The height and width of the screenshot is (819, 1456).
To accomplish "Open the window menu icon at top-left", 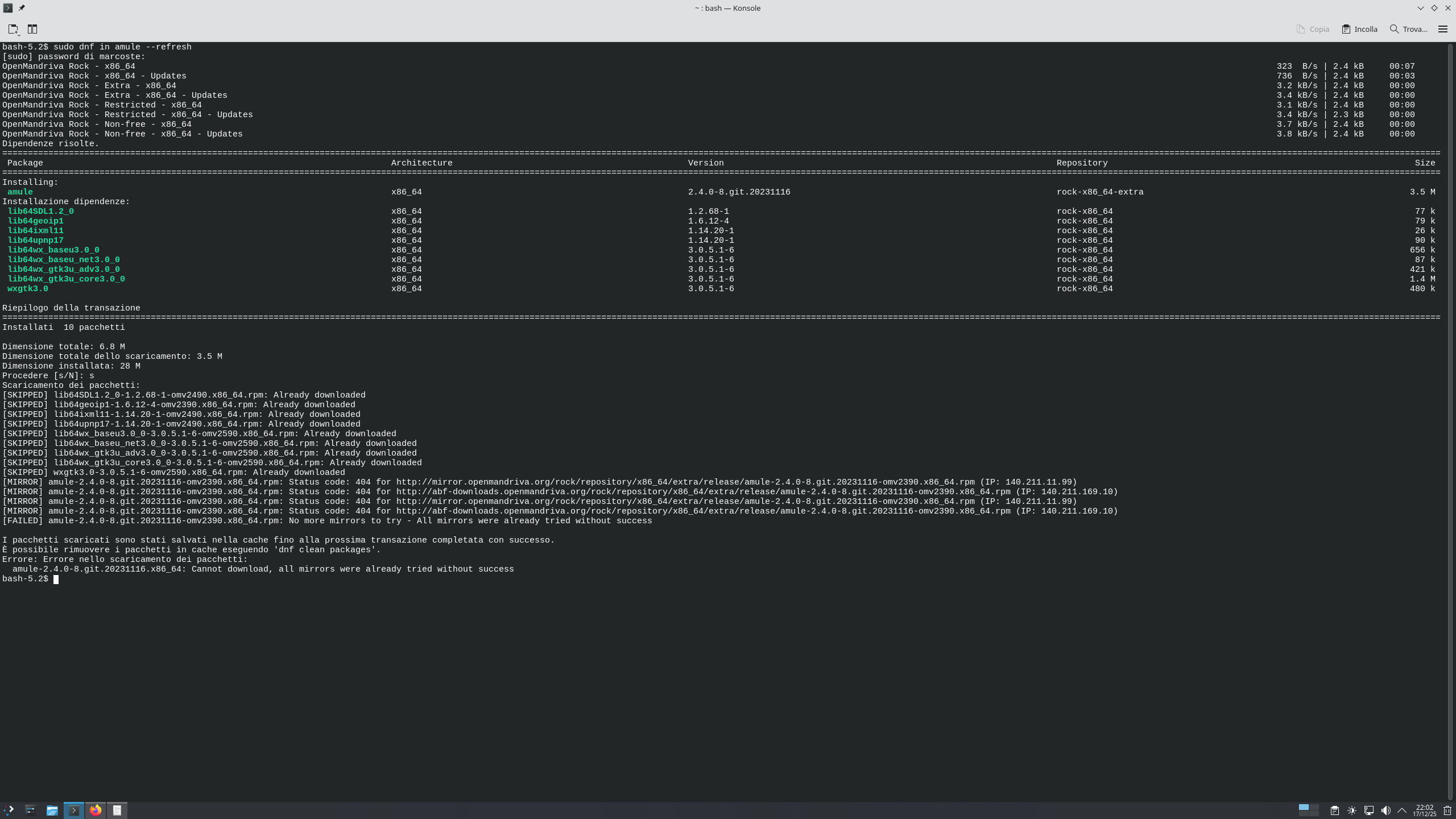I will [x=8, y=8].
